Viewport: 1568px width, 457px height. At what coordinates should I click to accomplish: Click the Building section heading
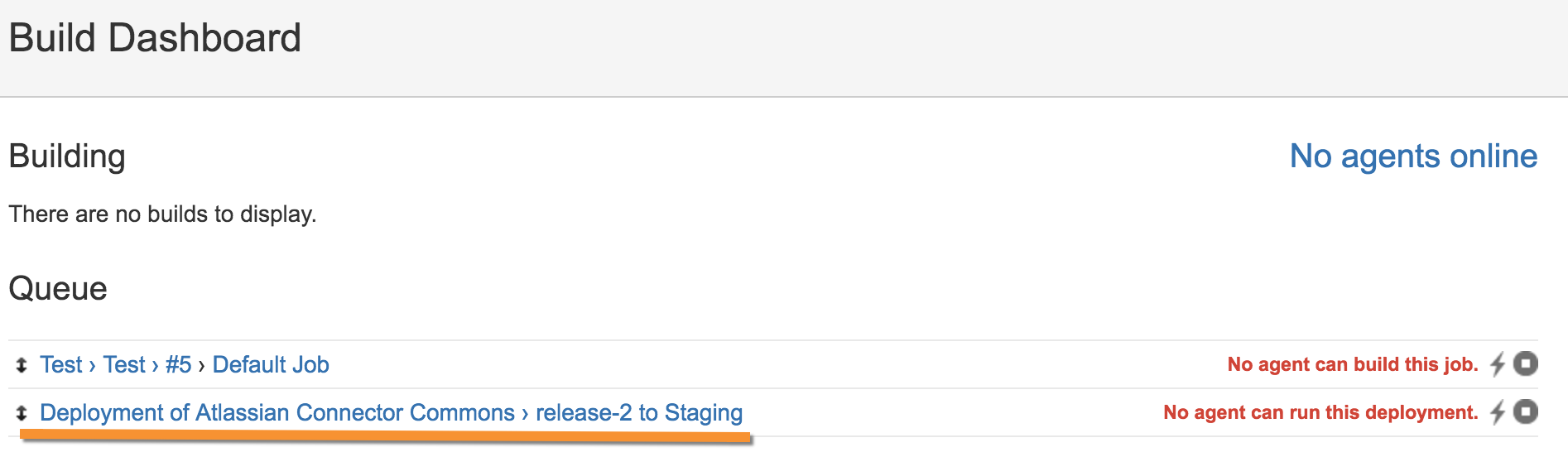tap(67, 156)
